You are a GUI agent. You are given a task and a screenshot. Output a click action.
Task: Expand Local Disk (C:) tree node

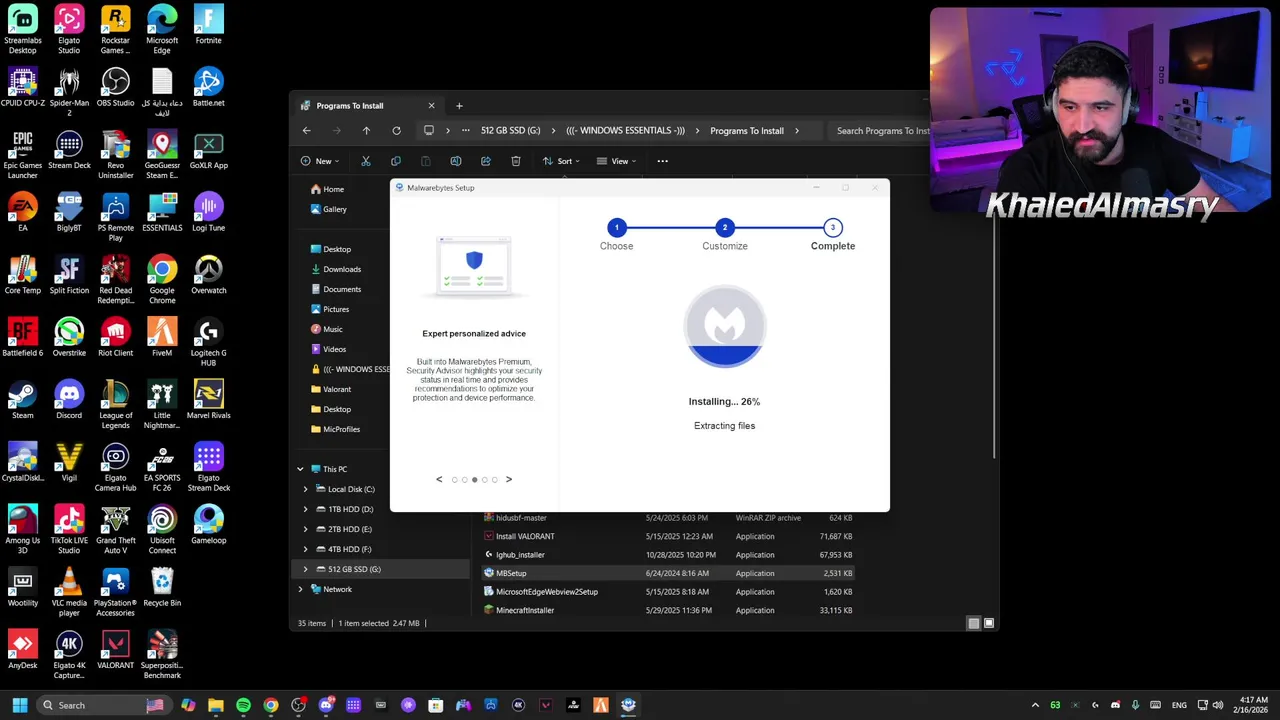306,489
